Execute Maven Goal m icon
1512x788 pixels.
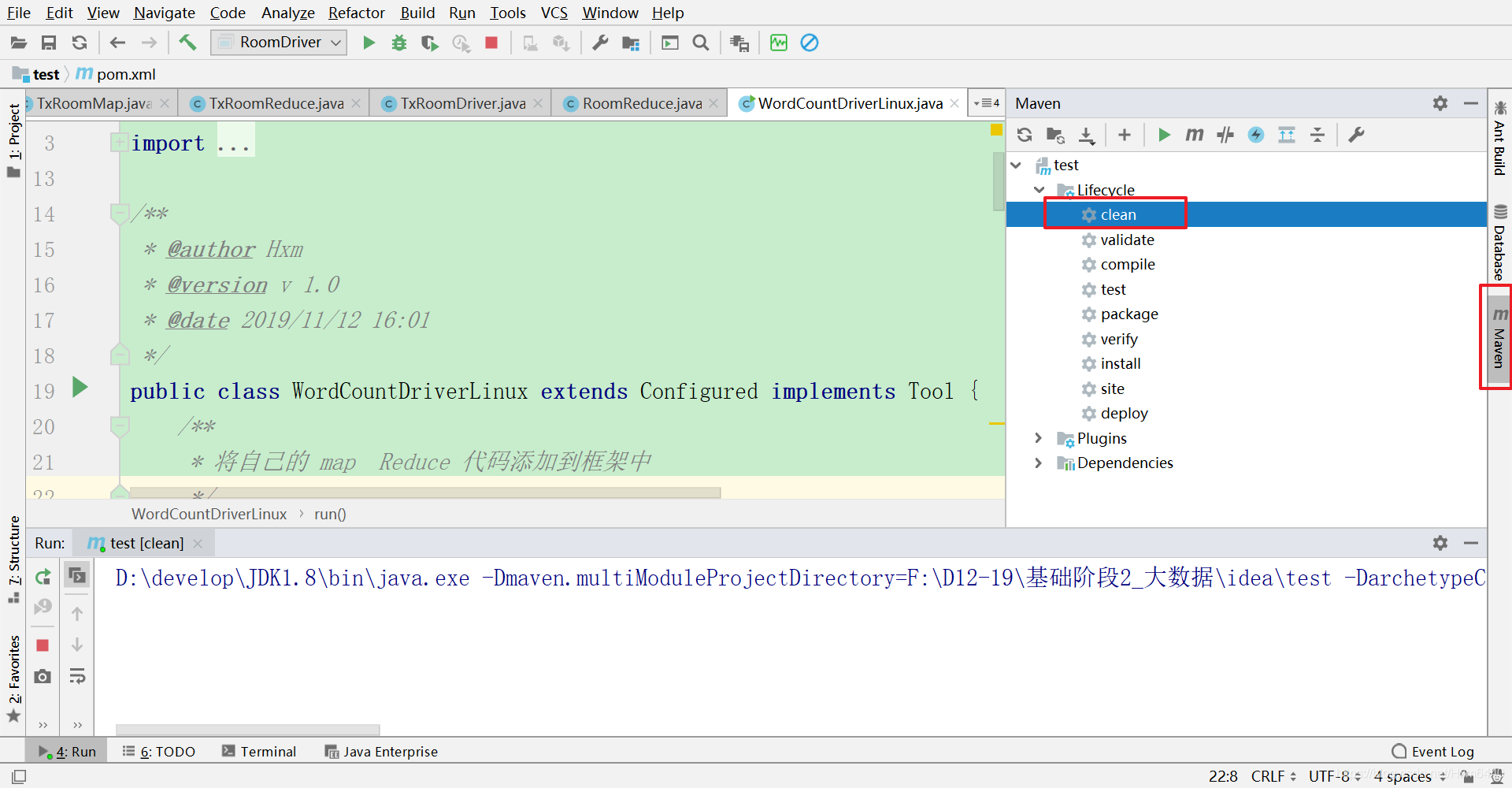[1195, 135]
